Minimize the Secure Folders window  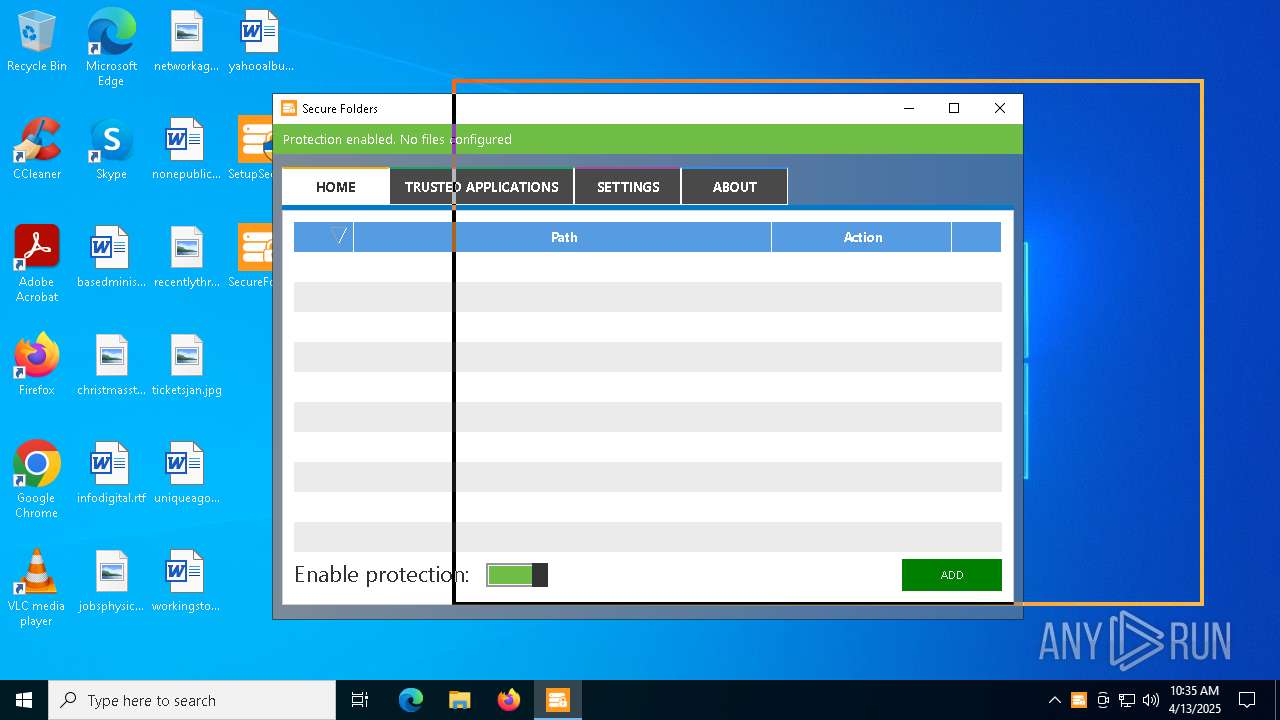tap(909, 108)
